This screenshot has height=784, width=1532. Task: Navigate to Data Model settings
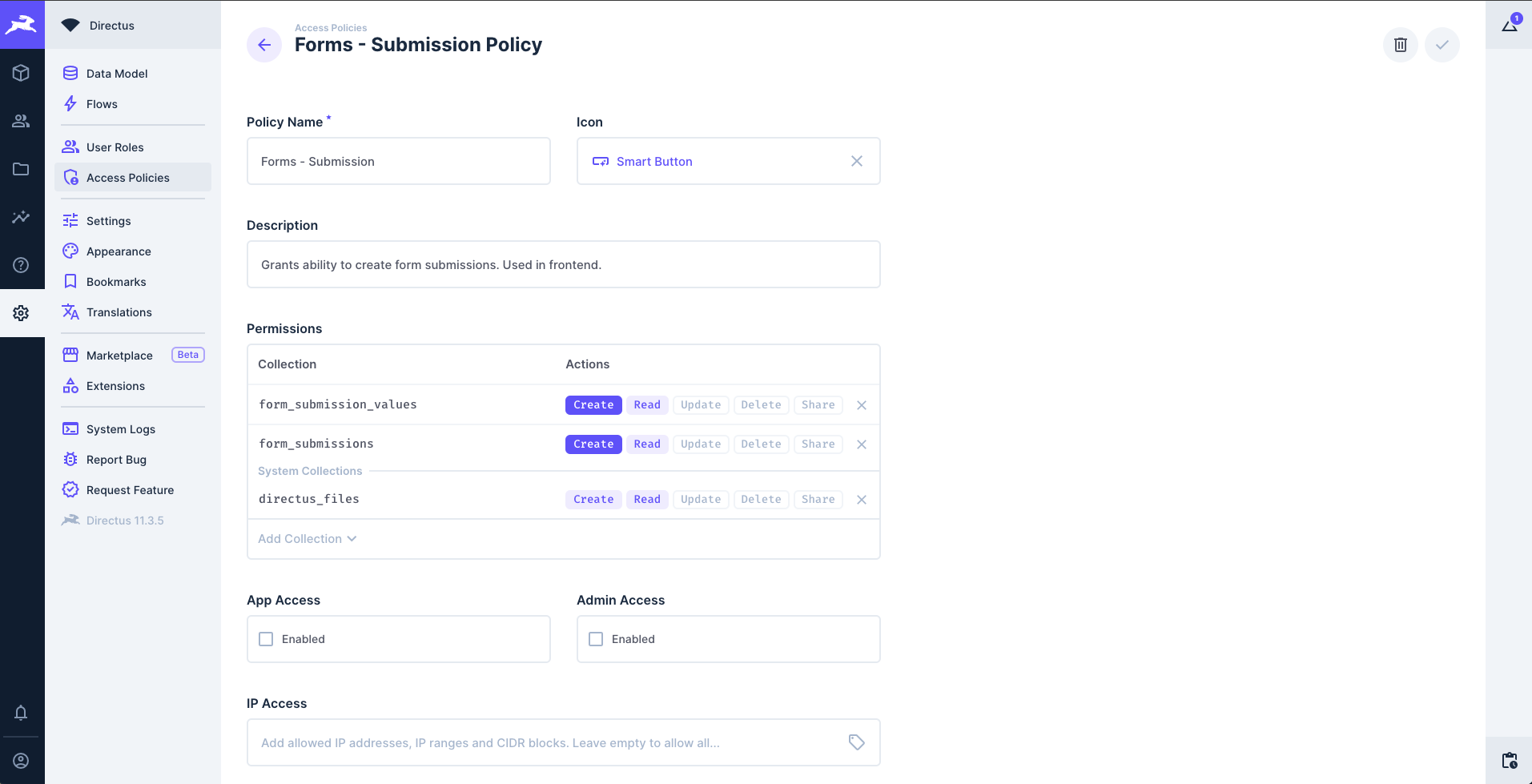click(x=117, y=73)
